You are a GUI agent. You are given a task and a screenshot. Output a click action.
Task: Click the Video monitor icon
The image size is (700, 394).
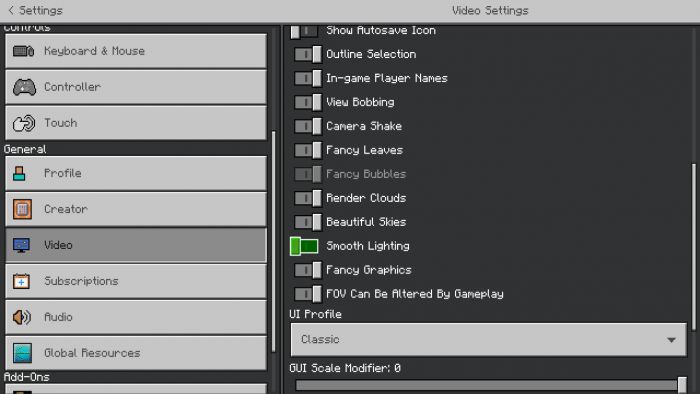(21, 245)
